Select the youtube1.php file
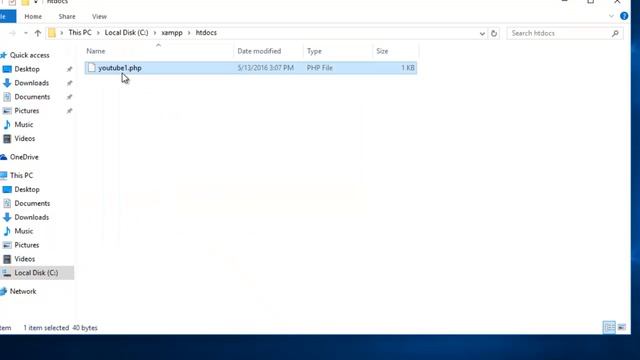This screenshot has width=640, height=360. 251,68
